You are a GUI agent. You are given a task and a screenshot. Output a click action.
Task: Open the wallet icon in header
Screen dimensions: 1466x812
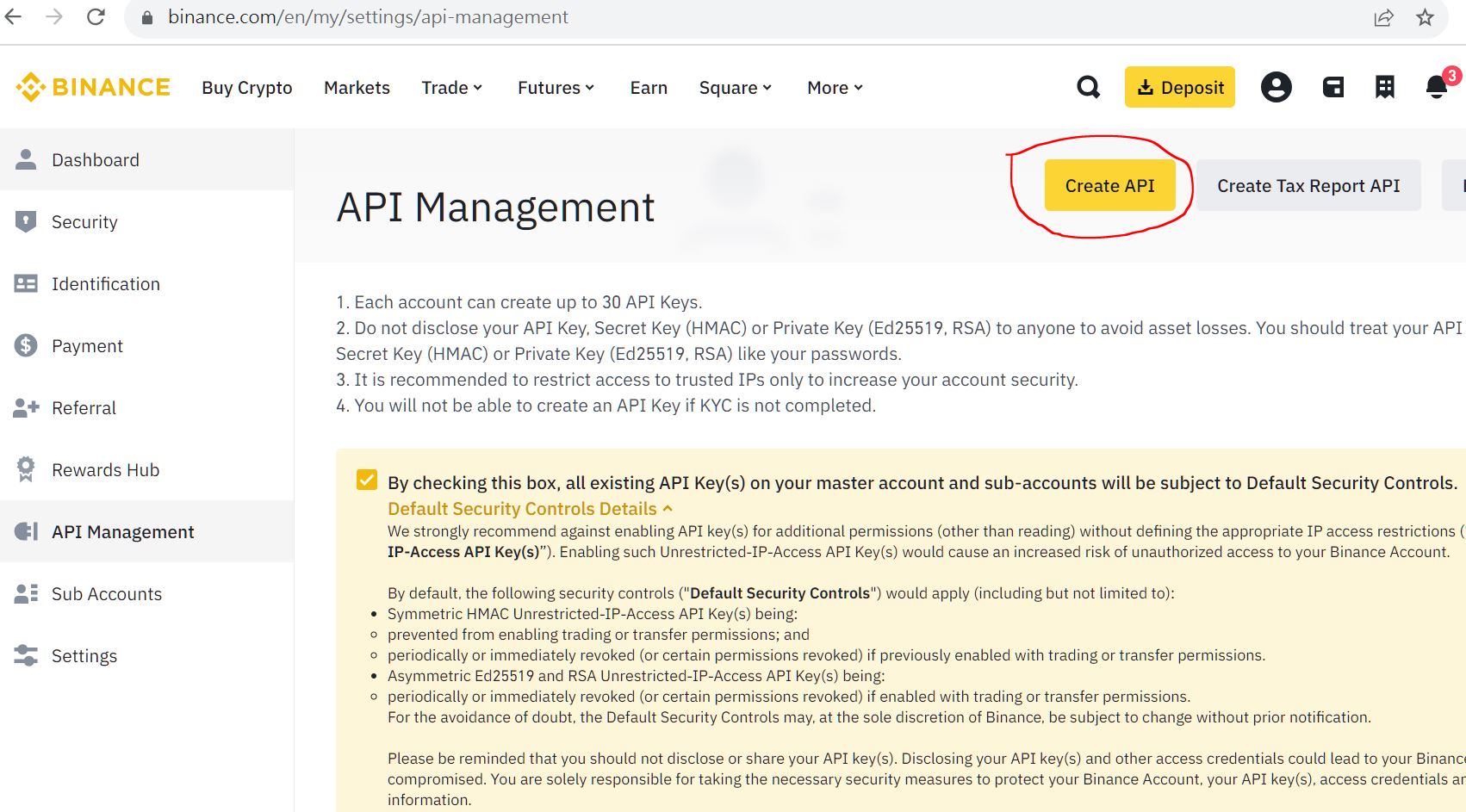[1332, 87]
